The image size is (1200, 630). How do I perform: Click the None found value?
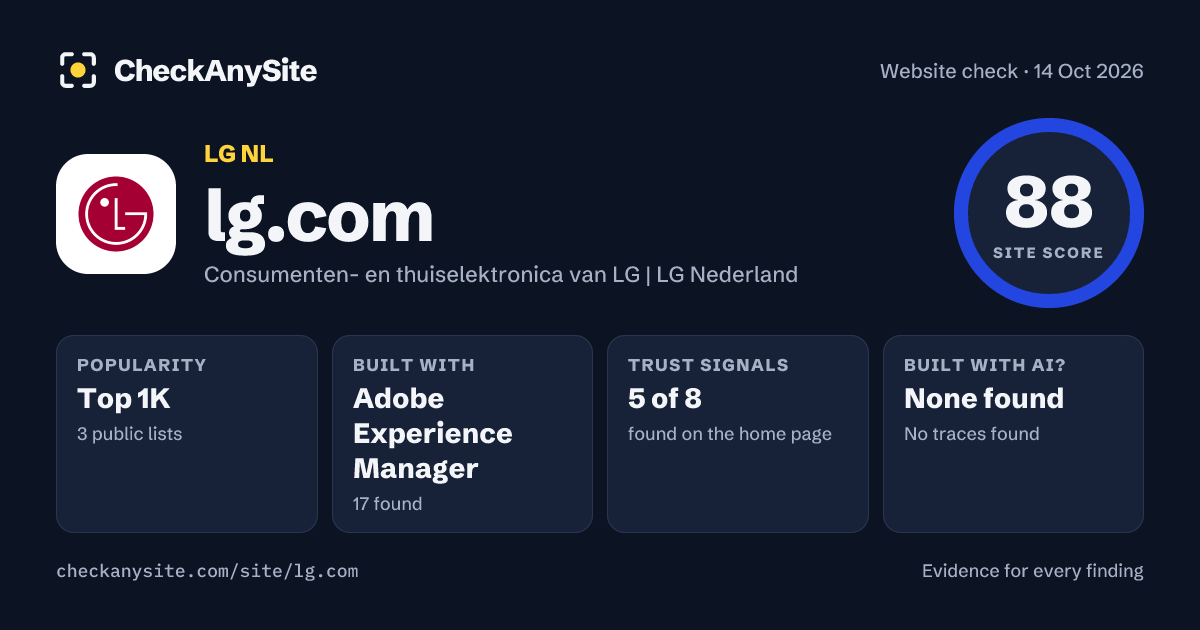point(984,399)
